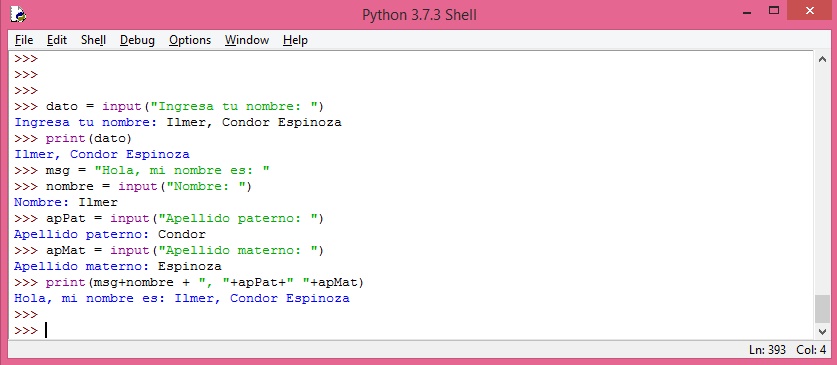Open the Debug menu

pyautogui.click(x=137, y=40)
